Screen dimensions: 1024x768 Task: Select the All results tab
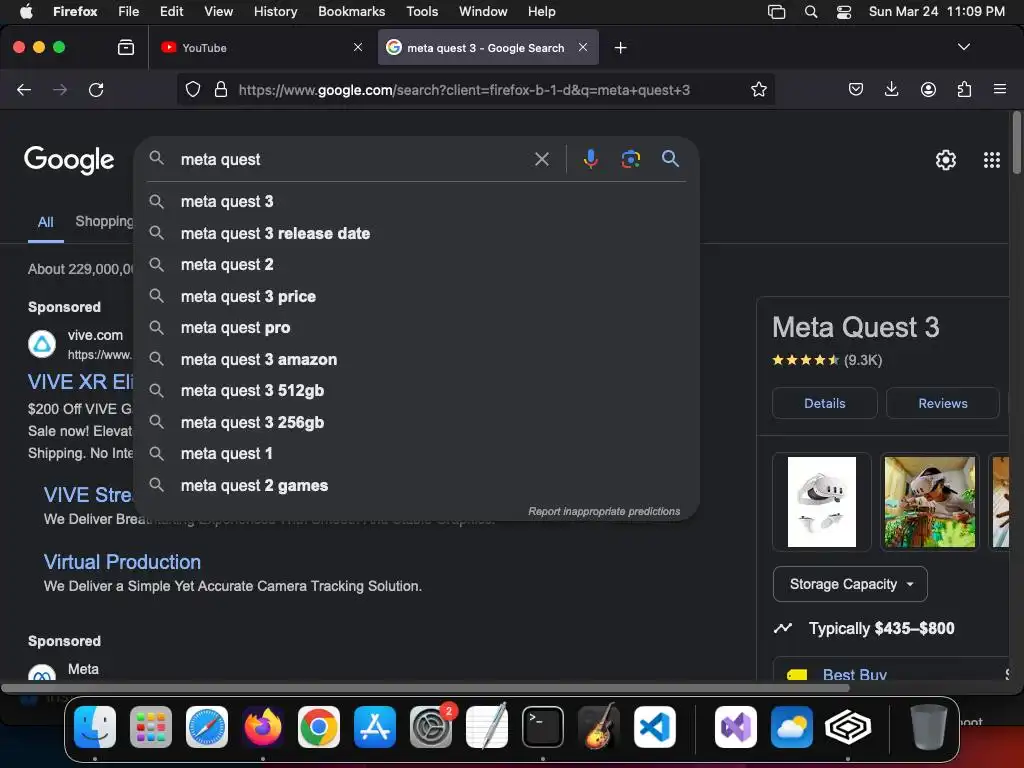pos(45,222)
